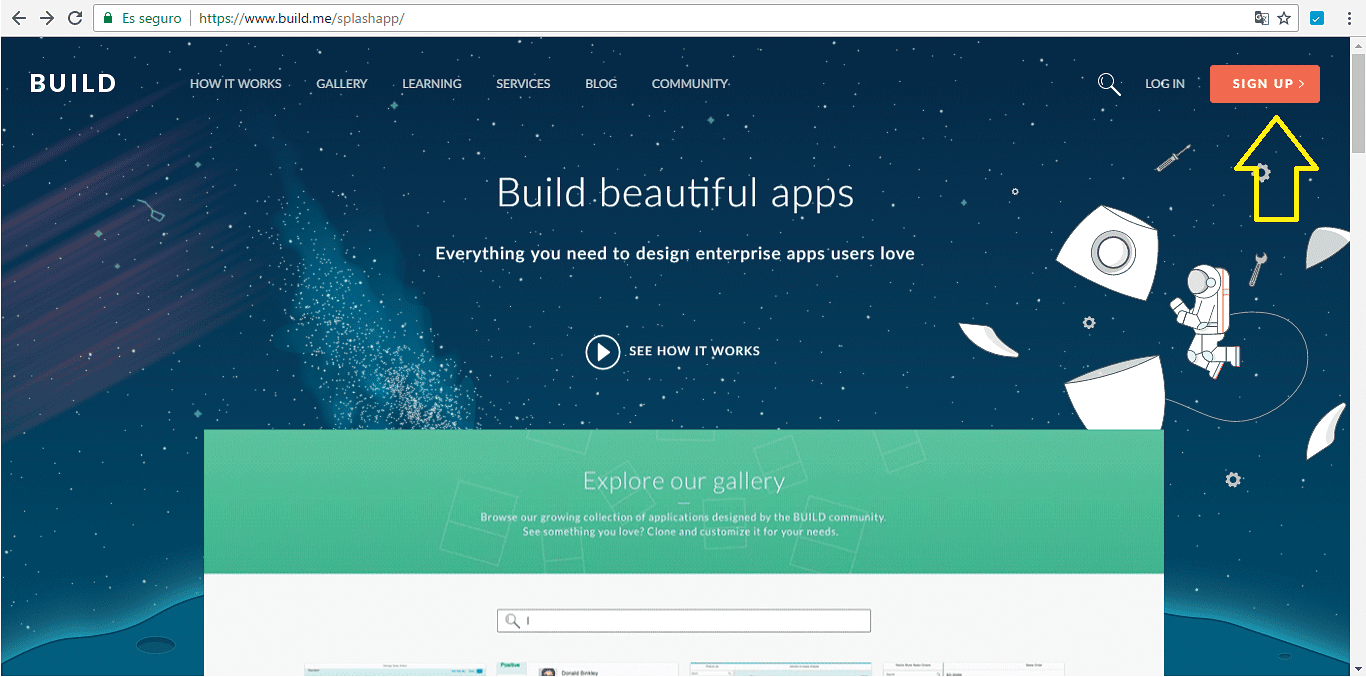Viewport: 1366px width, 677px height.
Task: Go to the Gallery page
Action: click(x=342, y=84)
